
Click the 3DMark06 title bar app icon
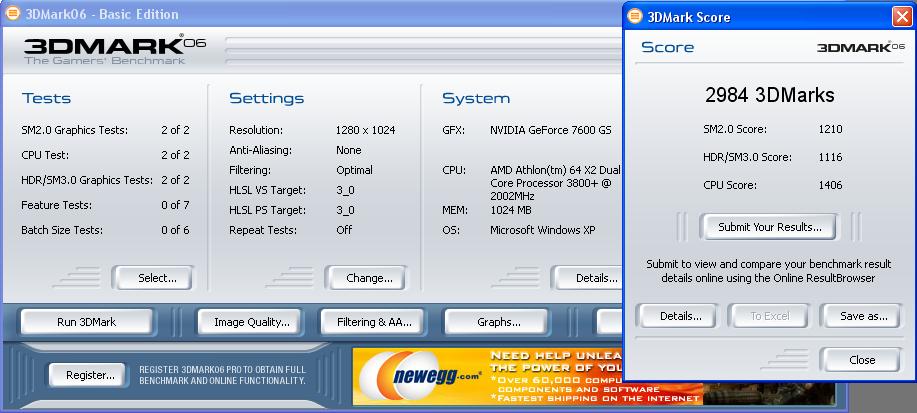tap(12, 14)
